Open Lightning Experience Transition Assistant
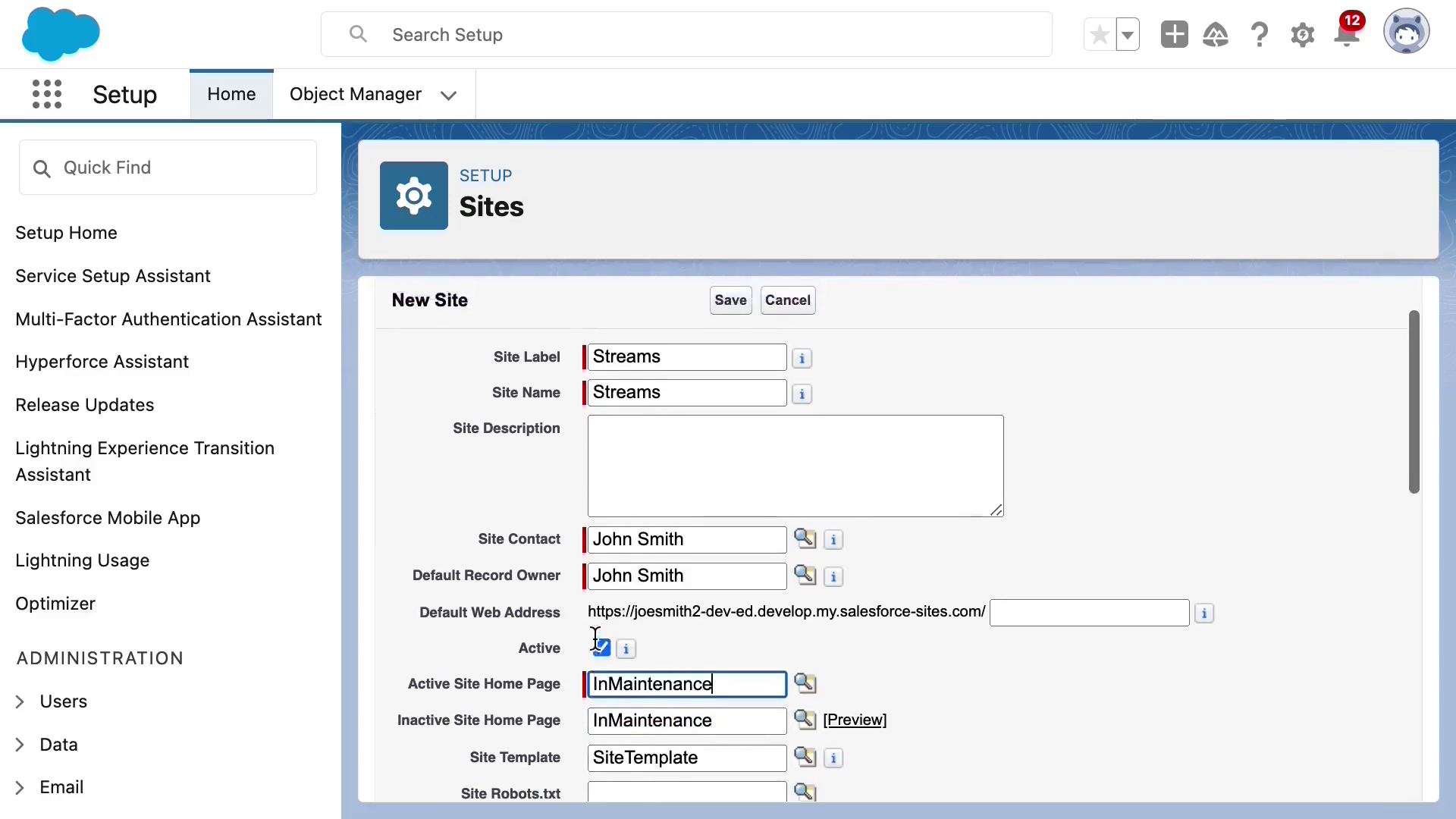The height and width of the screenshot is (819, 1456). [x=145, y=461]
